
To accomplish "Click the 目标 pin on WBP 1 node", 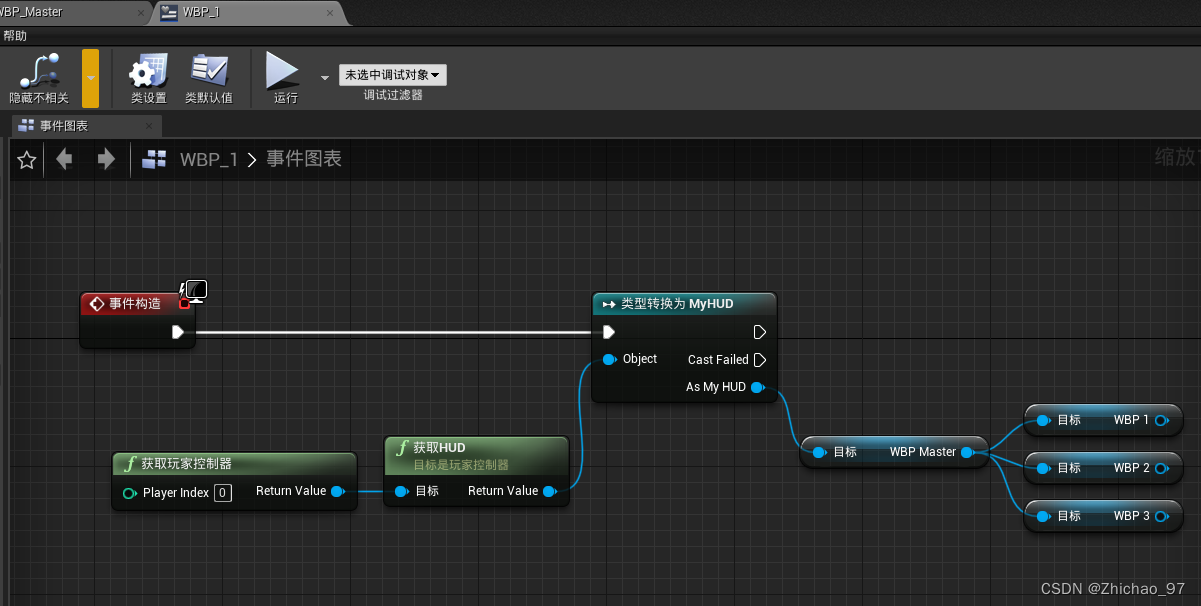I will click(1043, 420).
